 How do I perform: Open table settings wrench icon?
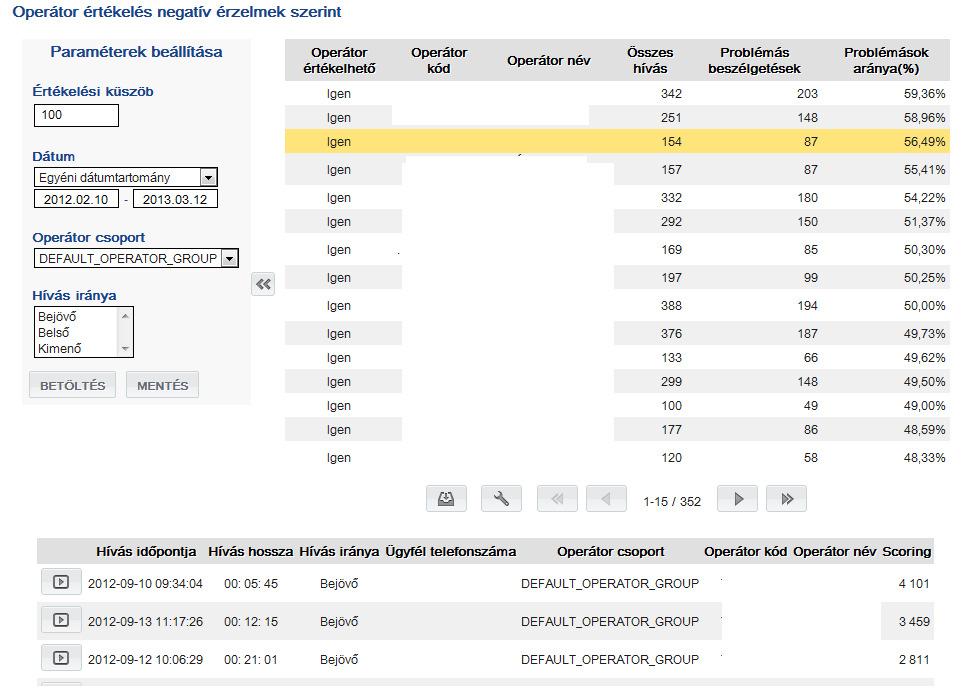(501, 499)
